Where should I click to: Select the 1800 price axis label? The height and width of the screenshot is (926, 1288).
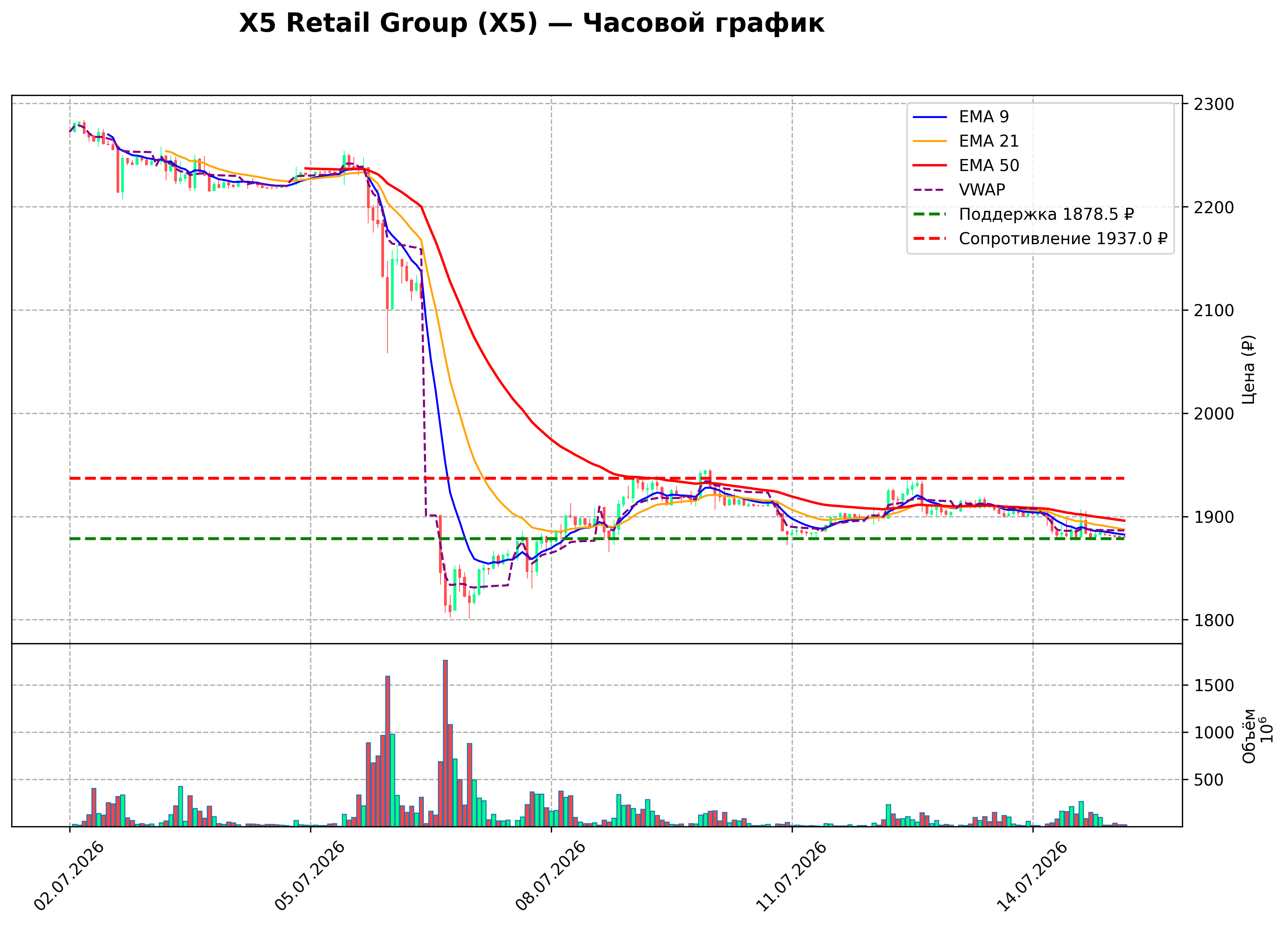(1214, 621)
